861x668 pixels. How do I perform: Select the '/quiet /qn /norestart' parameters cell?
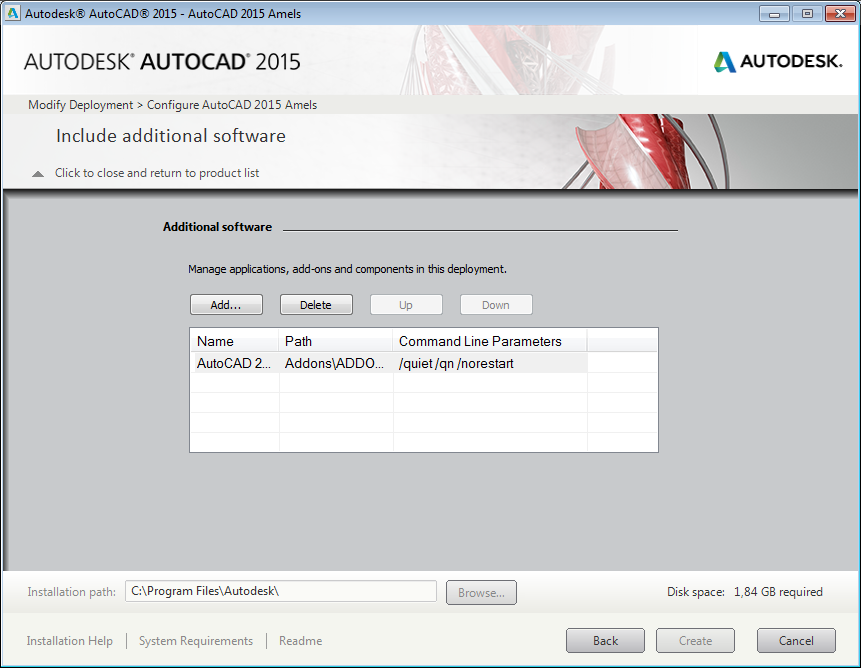click(x=490, y=363)
